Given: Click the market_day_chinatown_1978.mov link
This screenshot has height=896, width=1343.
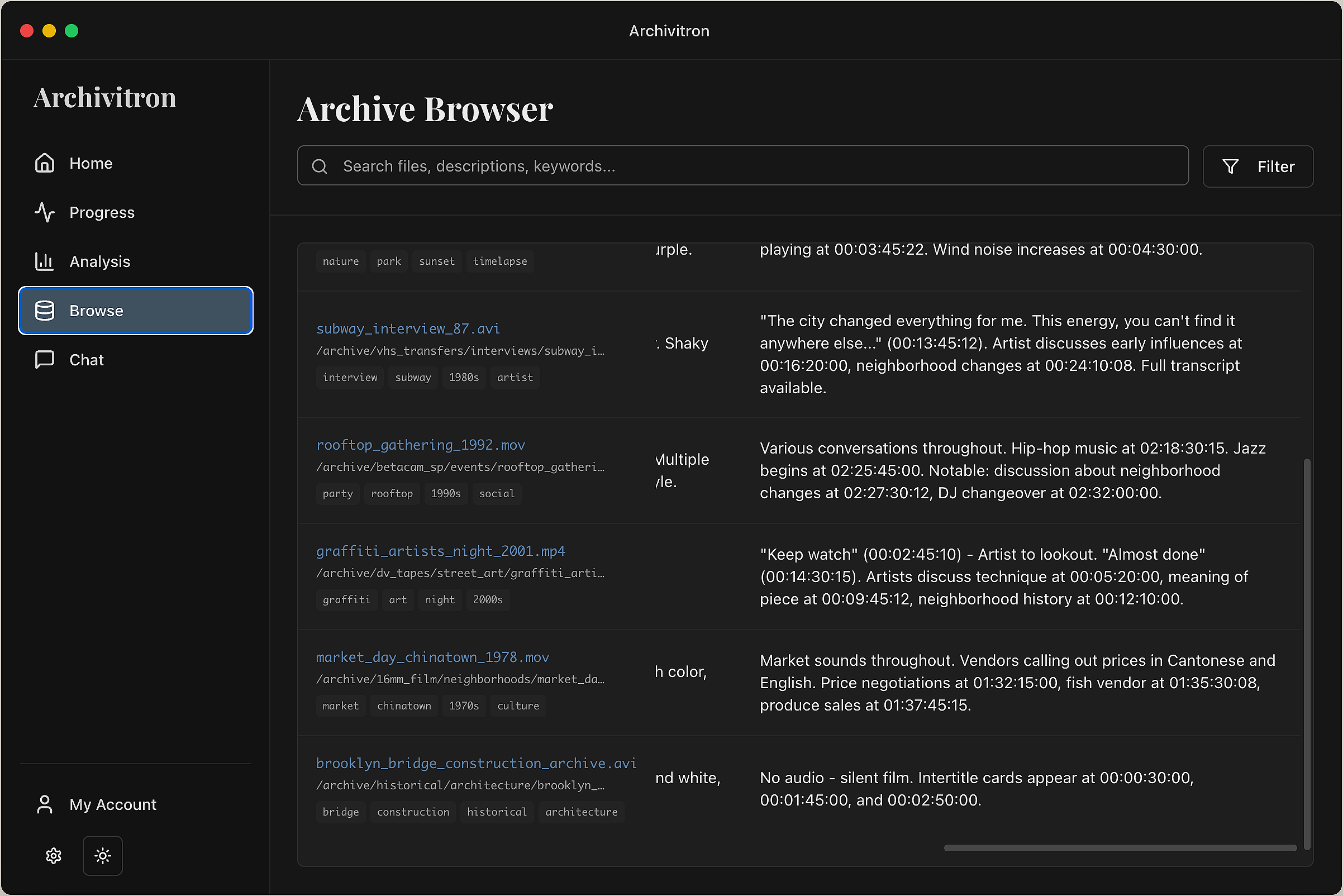Looking at the screenshot, I should (x=432, y=657).
